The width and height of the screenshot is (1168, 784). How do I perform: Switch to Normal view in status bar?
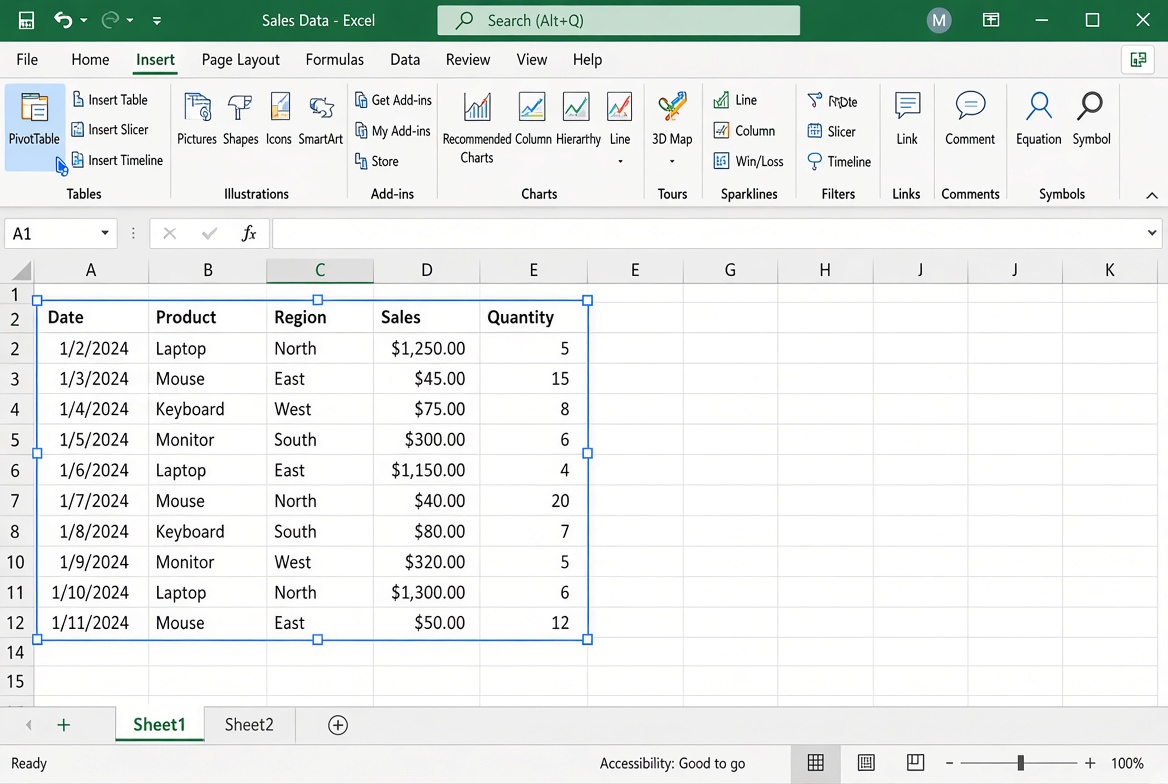pos(816,762)
